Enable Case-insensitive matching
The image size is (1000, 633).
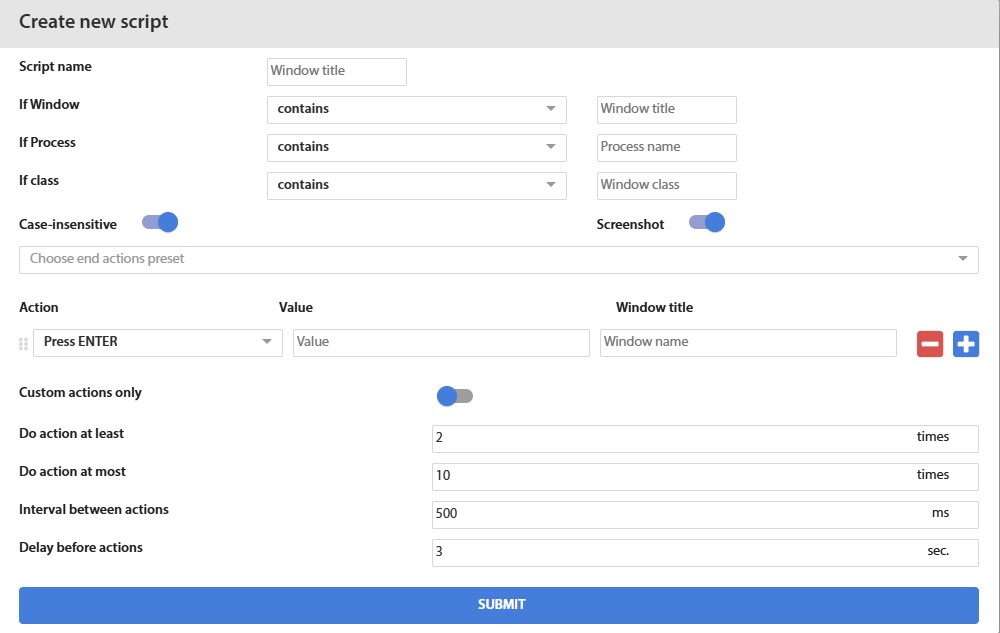(x=159, y=223)
